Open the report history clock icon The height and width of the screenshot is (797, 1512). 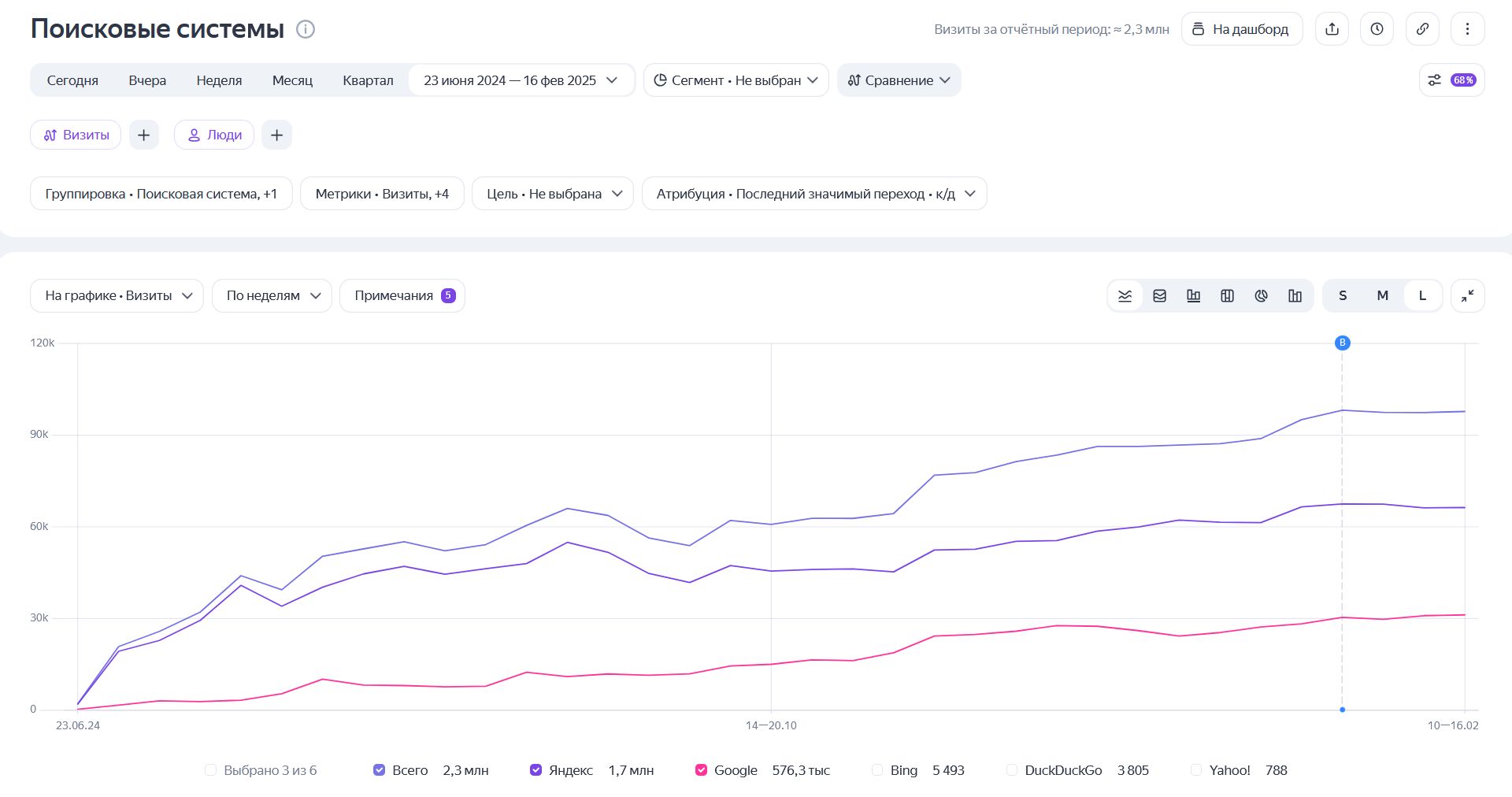click(1377, 29)
